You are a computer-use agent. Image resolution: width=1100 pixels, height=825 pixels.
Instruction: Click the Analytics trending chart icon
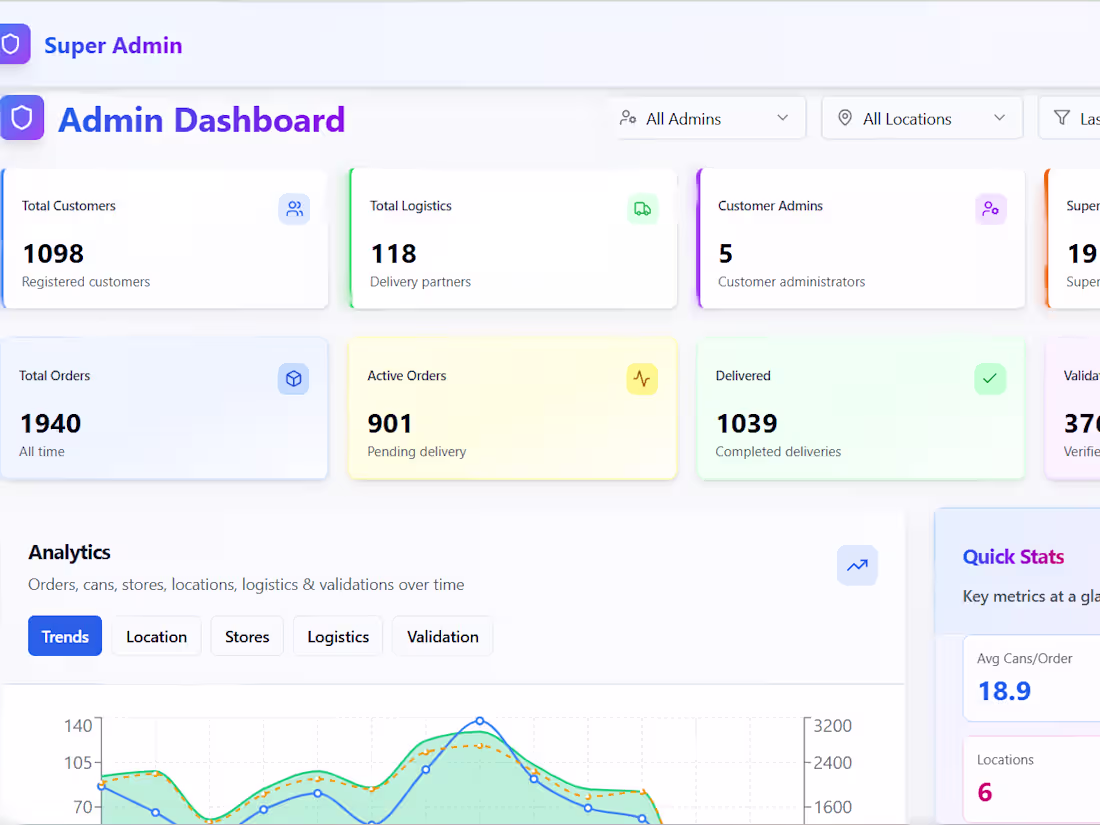(x=857, y=566)
